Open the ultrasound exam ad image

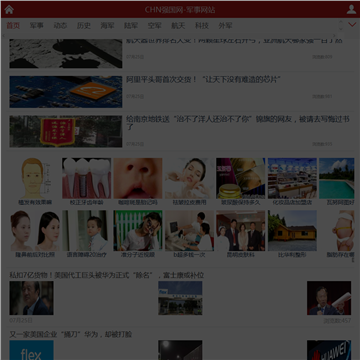189,231
